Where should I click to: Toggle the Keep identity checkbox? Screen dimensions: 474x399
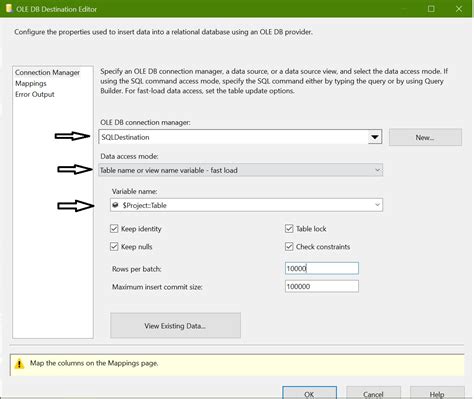[x=114, y=229]
